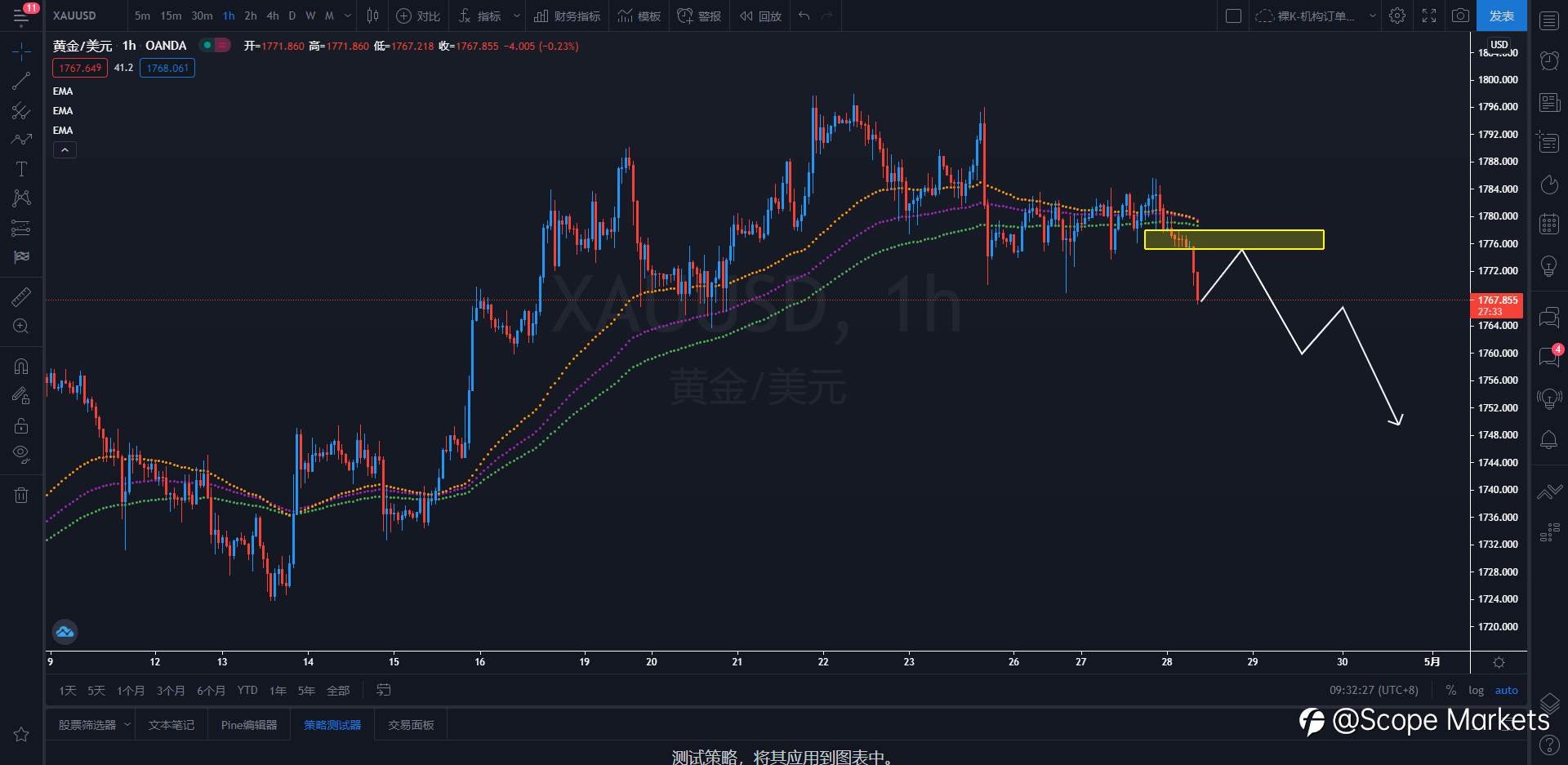Lock all drawing tools

click(x=21, y=425)
